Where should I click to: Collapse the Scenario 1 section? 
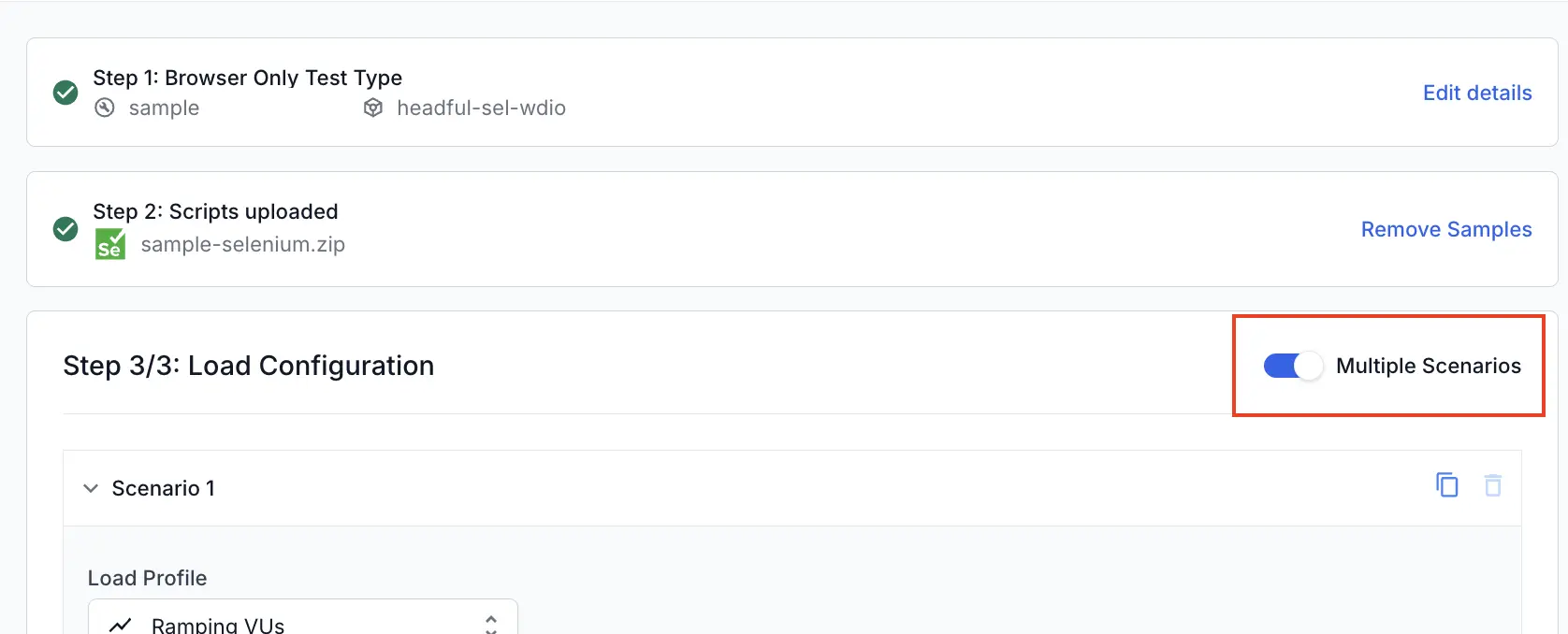coord(90,487)
